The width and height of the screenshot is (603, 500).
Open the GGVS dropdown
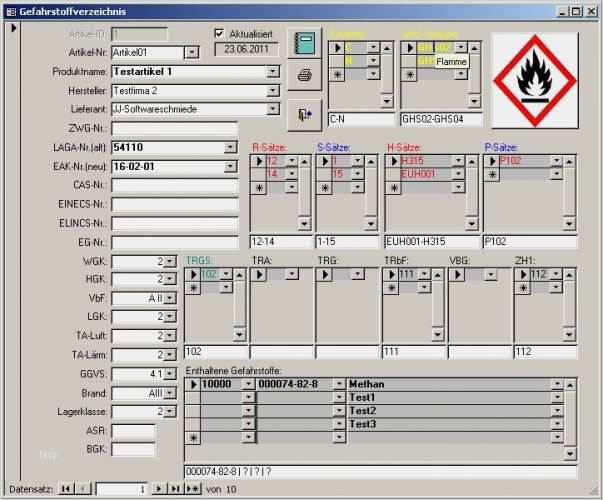click(x=169, y=373)
